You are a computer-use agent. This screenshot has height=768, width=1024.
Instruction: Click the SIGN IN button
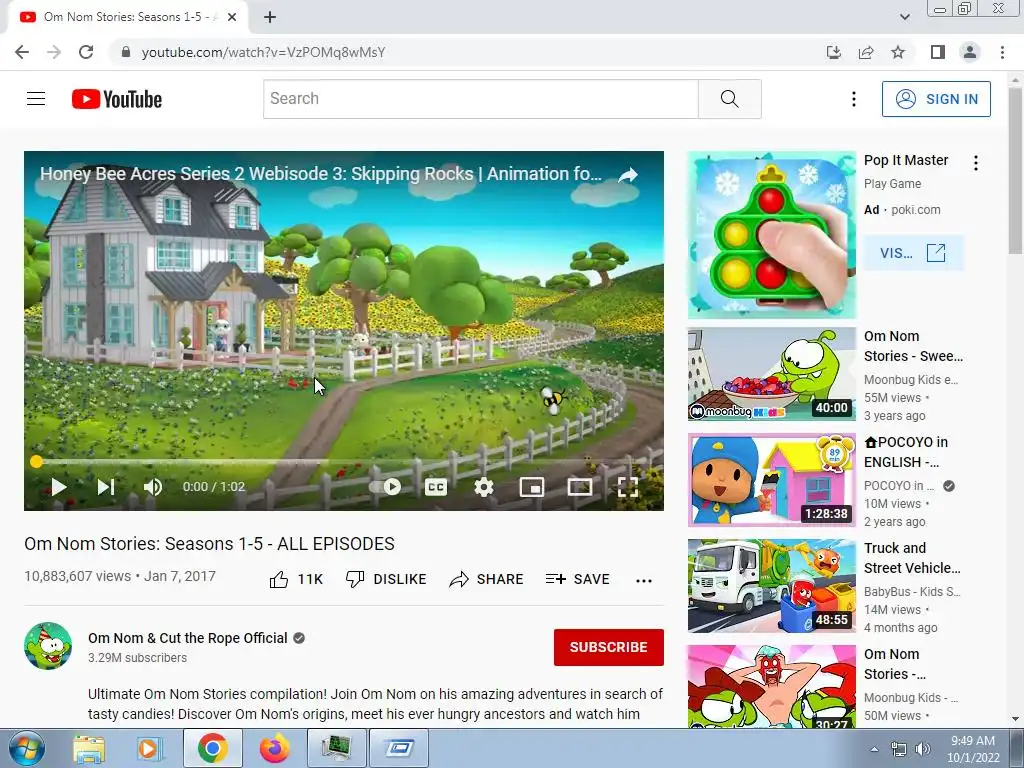click(936, 99)
